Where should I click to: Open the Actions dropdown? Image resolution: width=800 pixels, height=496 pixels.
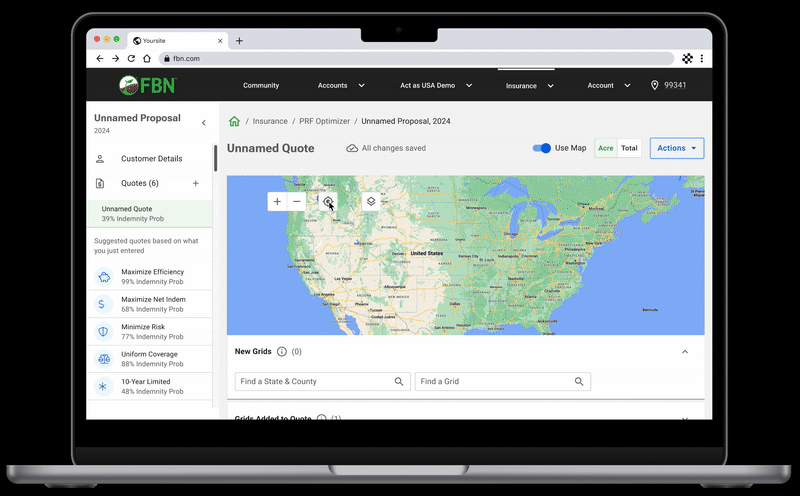tap(677, 148)
